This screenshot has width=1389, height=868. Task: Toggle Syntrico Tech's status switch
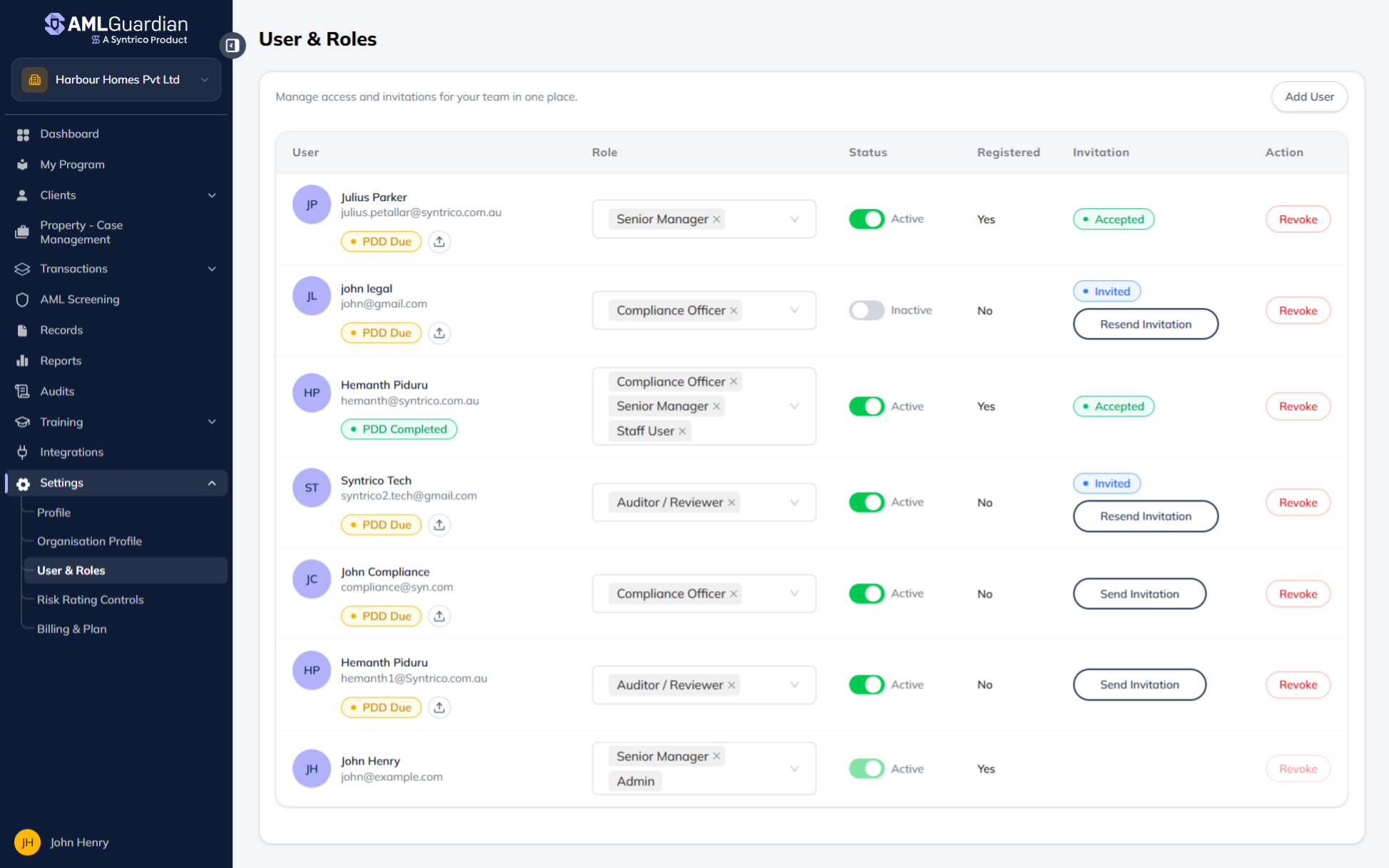(x=866, y=502)
